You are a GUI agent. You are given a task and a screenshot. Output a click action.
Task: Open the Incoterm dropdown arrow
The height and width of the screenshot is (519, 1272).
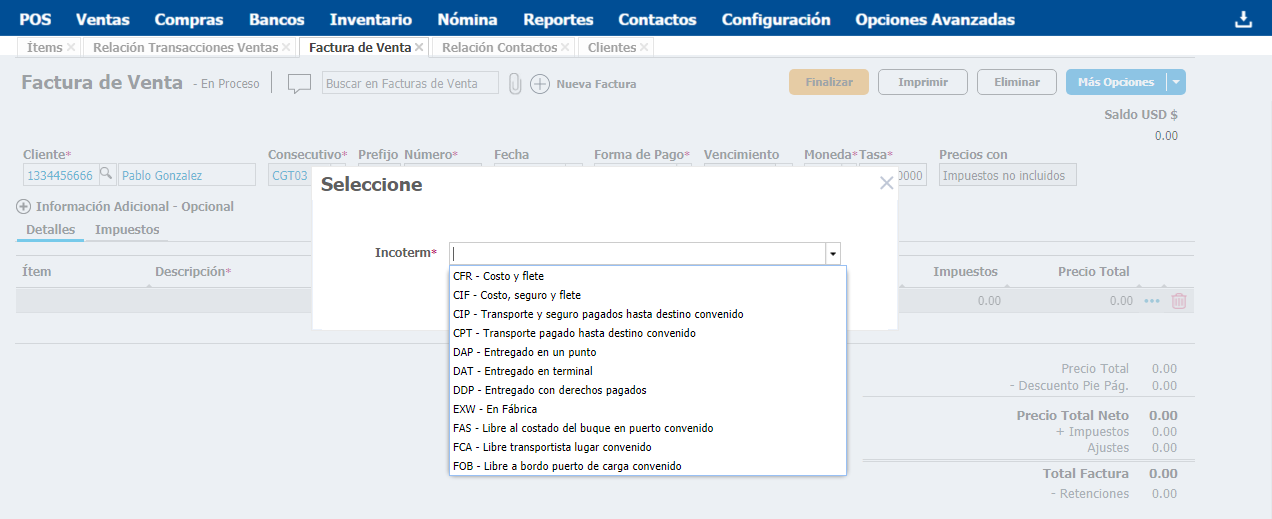833,254
